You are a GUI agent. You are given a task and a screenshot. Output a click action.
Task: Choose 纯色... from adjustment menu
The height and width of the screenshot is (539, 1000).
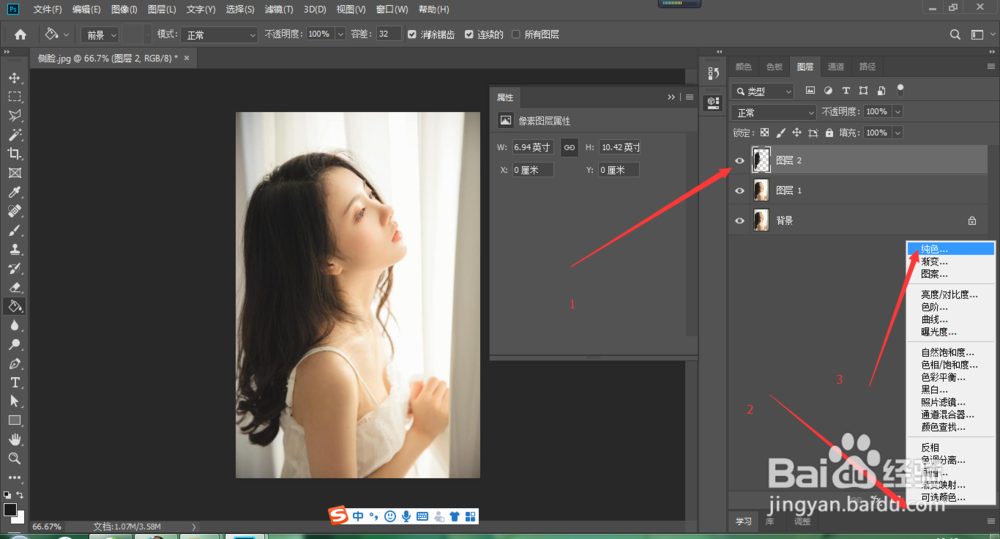(x=950, y=249)
